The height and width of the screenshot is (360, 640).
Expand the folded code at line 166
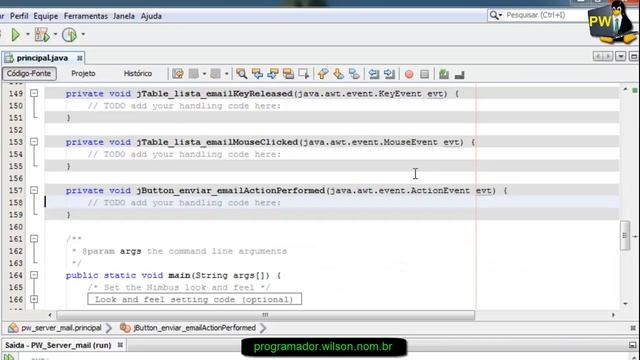(34, 299)
